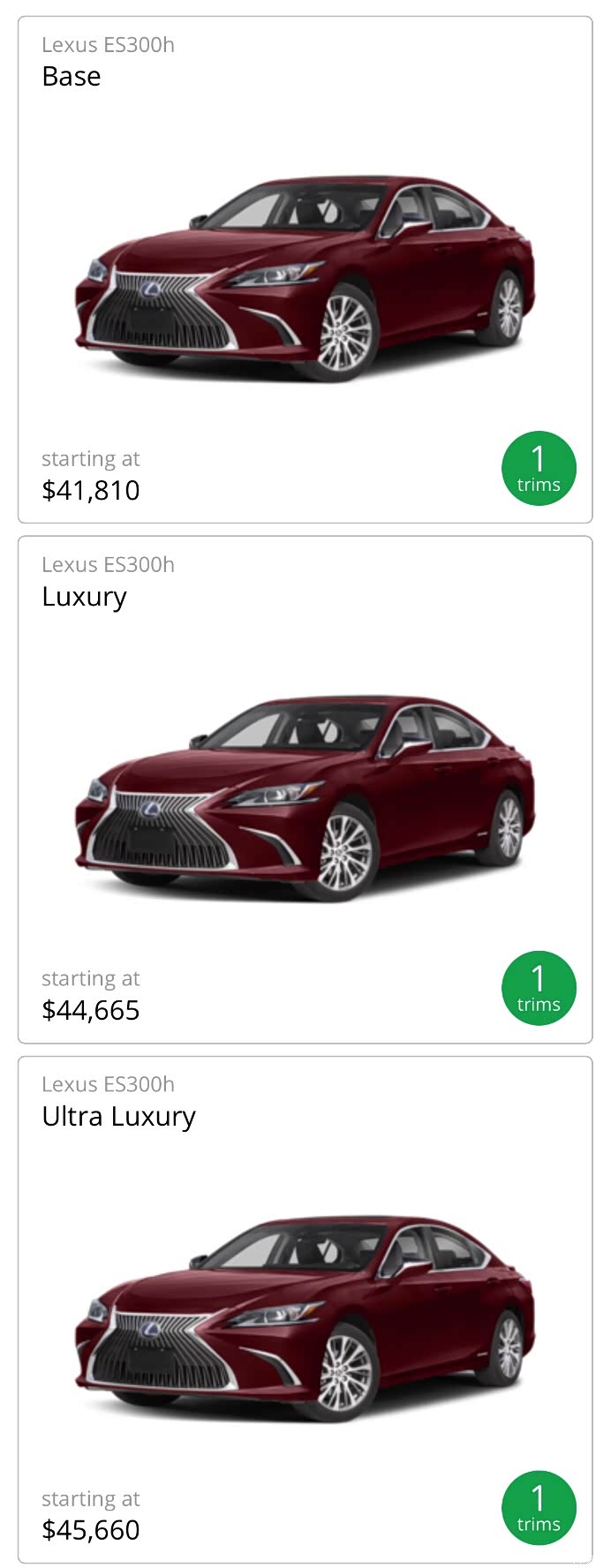Screen dimensions: 611x1568
Task: Click the Base trim title
Action: (x=72, y=77)
